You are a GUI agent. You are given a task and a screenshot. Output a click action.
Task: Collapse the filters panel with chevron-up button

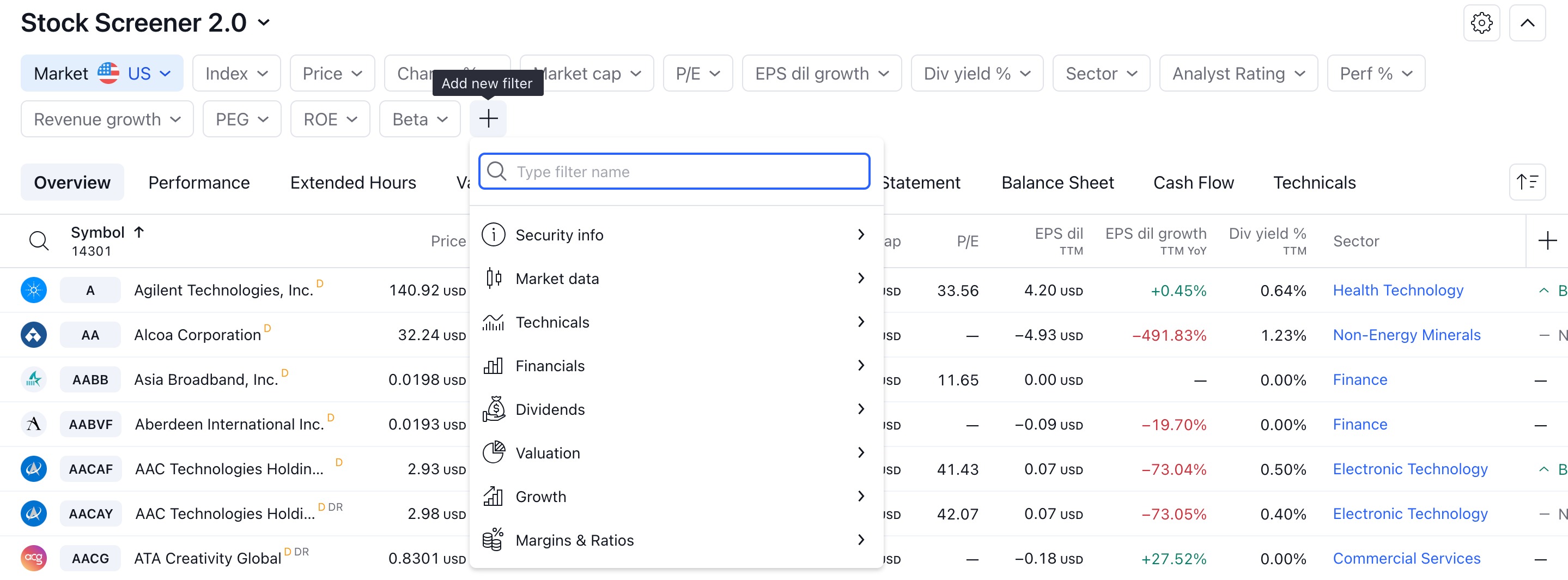pos(1527,23)
